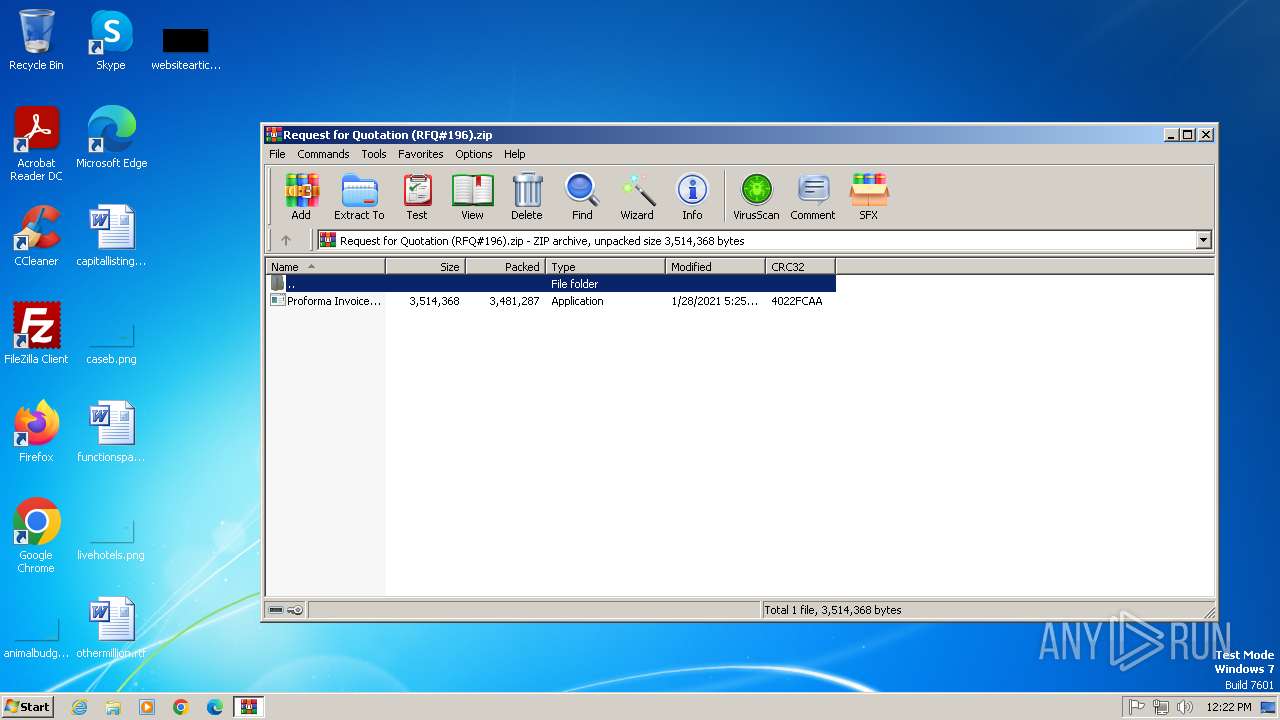The image size is (1280, 720).
Task: Select the websiteartic desktop file
Action: [x=185, y=48]
